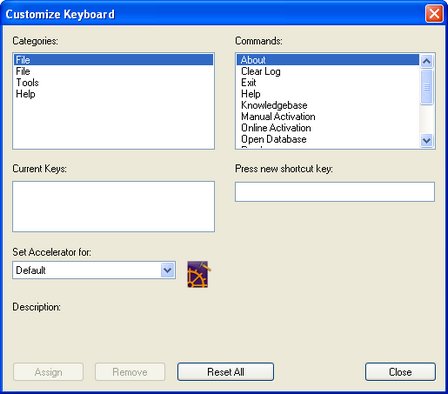The height and width of the screenshot is (394, 448).
Task: Click the Assign button
Action: tap(48, 372)
